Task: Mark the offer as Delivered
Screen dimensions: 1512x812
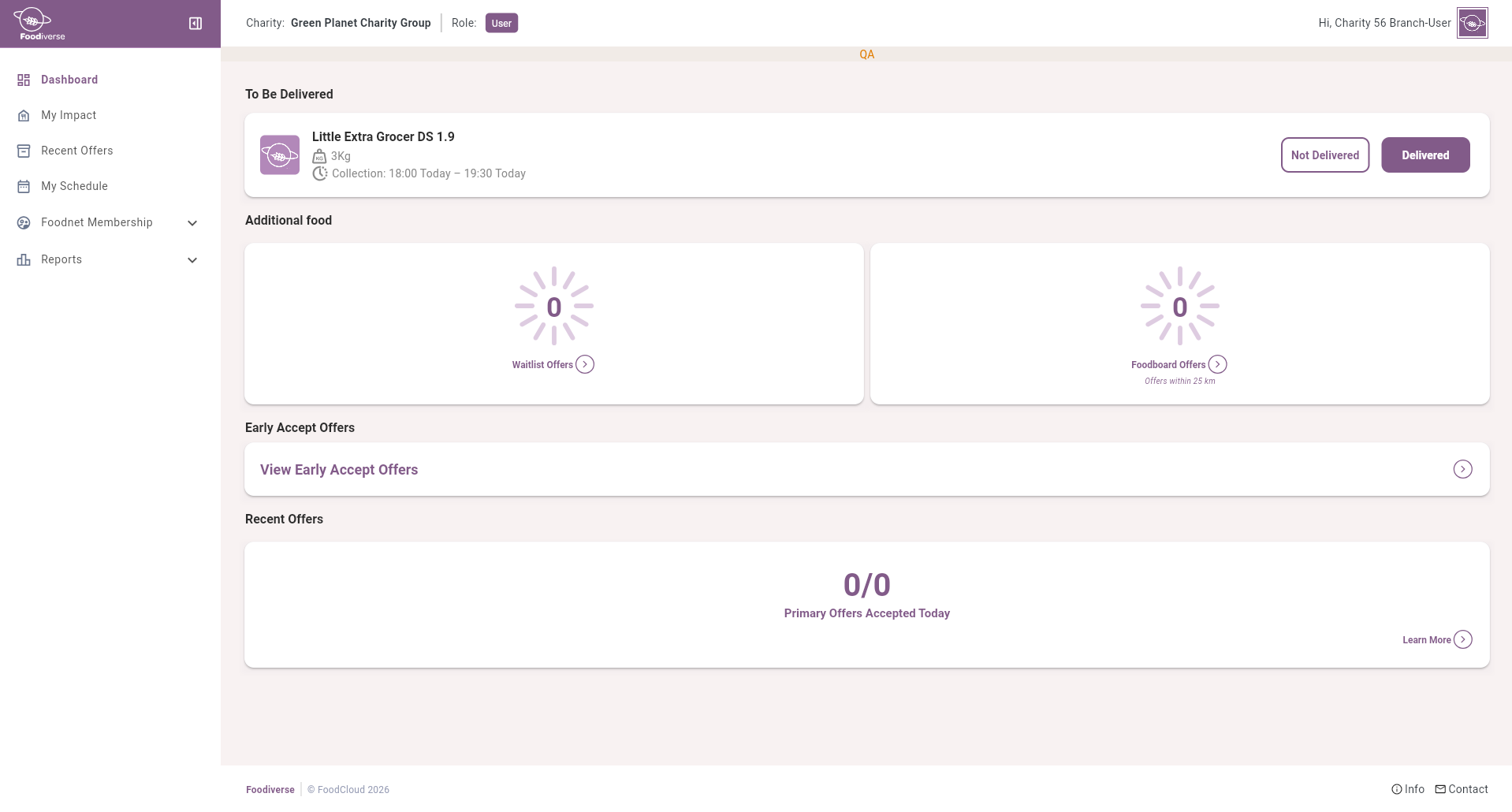Action: coord(1425,155)
